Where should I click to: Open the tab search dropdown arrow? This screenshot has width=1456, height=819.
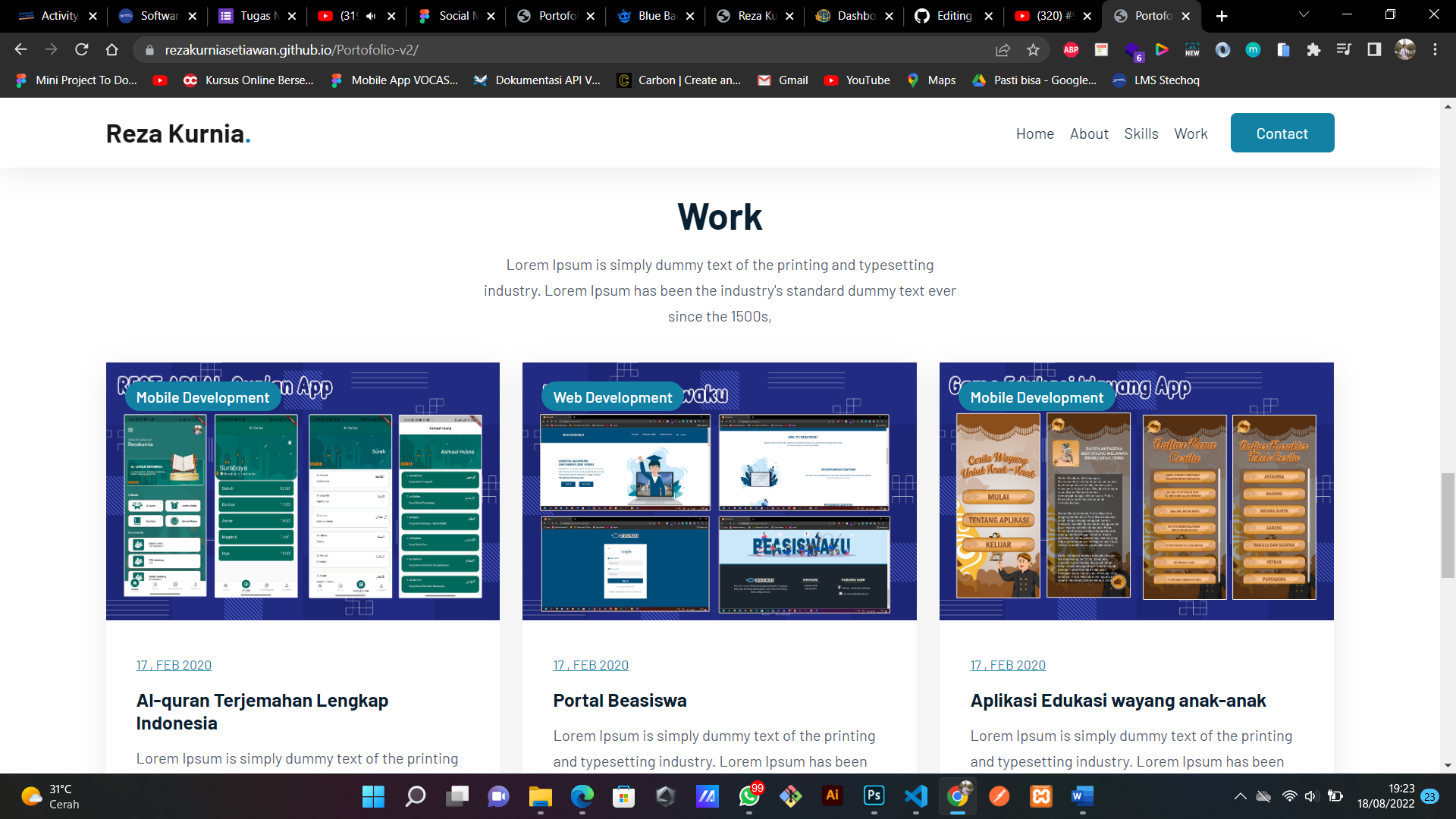[1303, 15]
